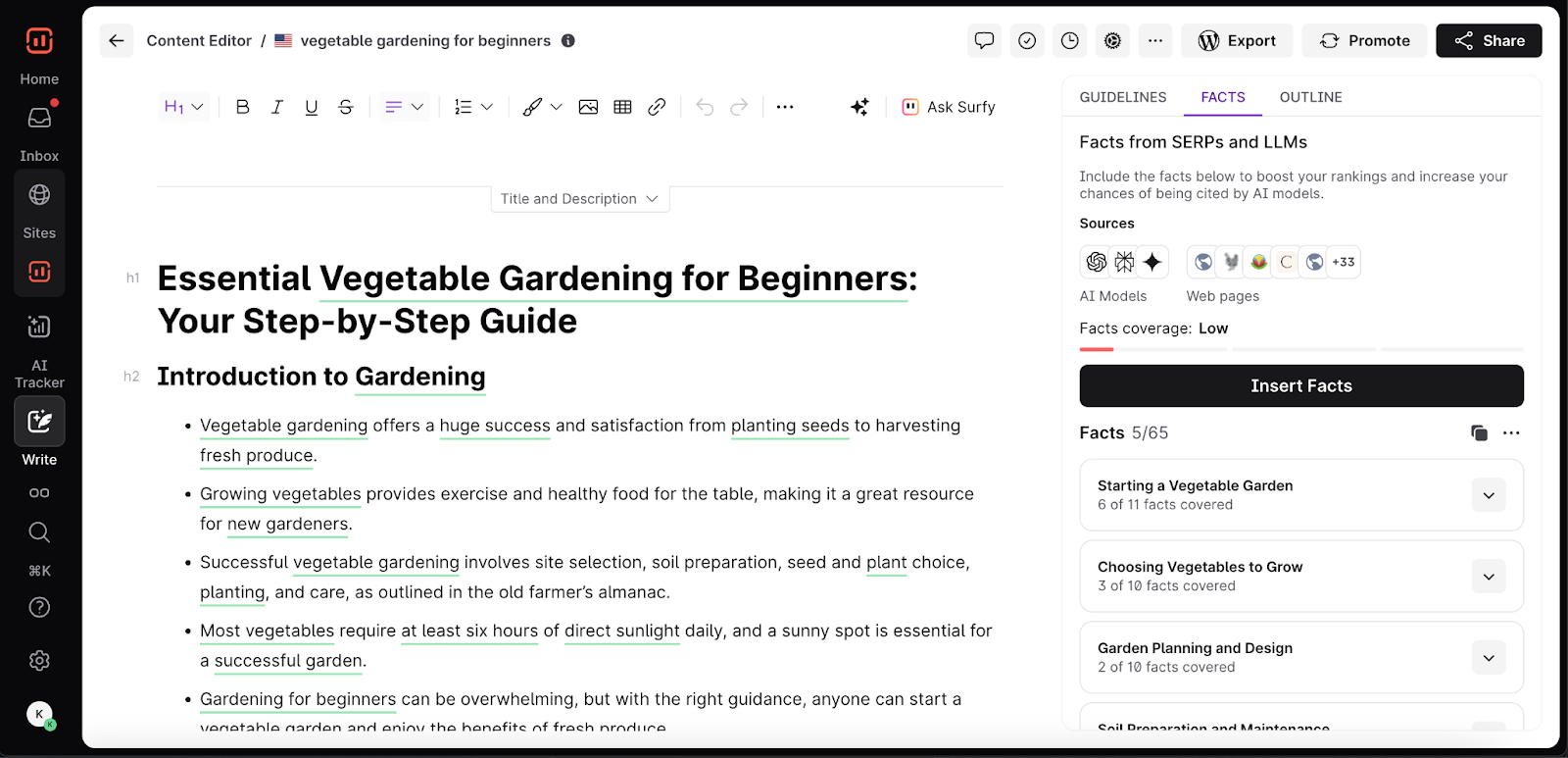The image size is (1568, 758).
Task: Copy facts using the copy icon
Action: pyautogui.click(x=1479, y=432)
